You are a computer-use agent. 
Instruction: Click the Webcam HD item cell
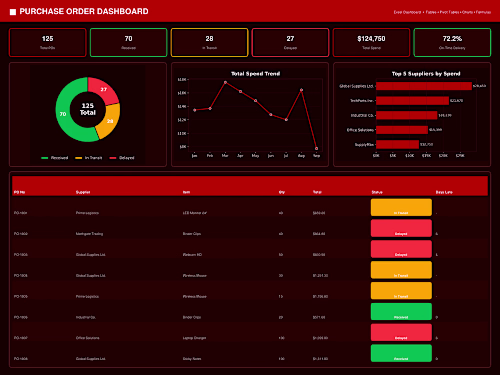pyautogui.click(x=192, y=255)
